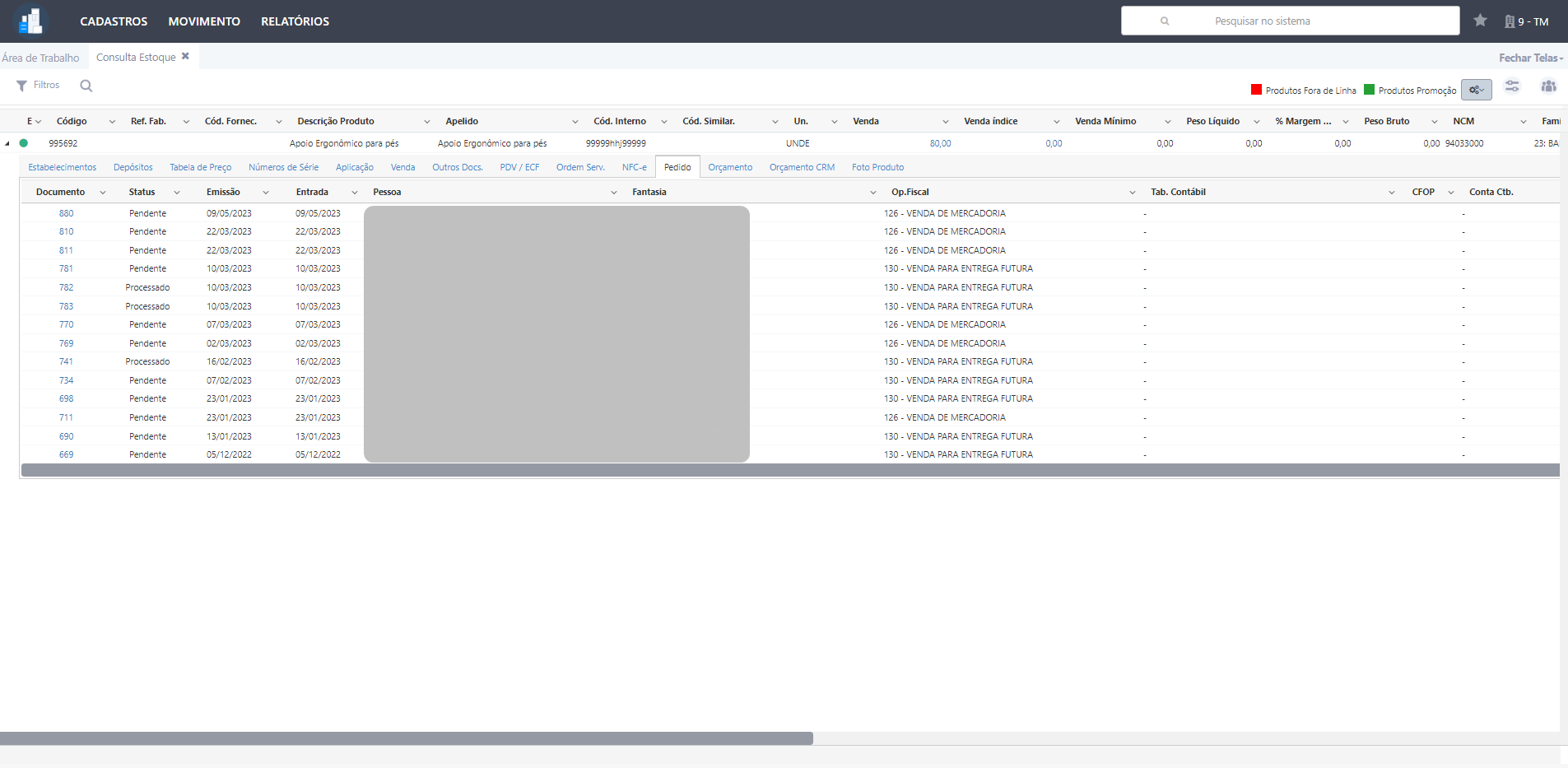Open the Filtros funnel filter

[38, 85]
